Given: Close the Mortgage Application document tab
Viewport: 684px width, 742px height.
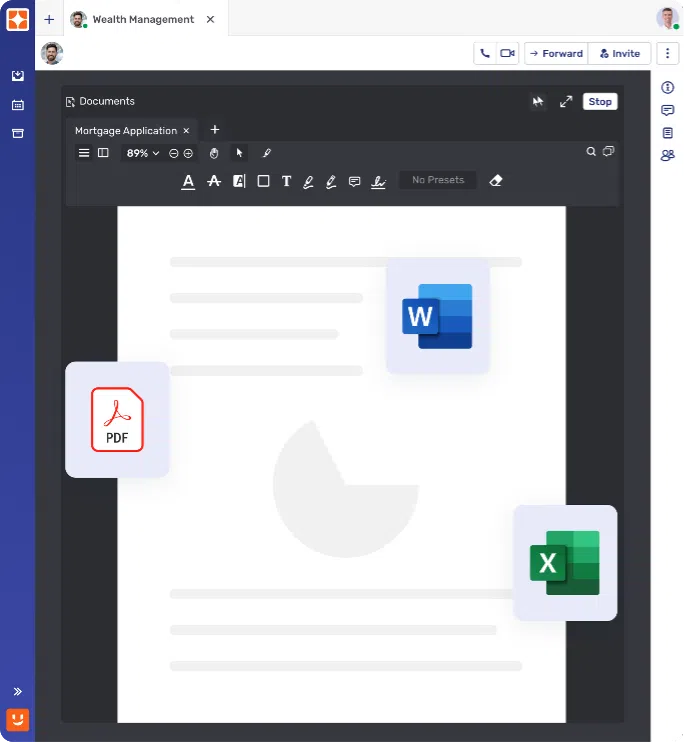Looking at the screenshot, I should (x=187, y=131).
